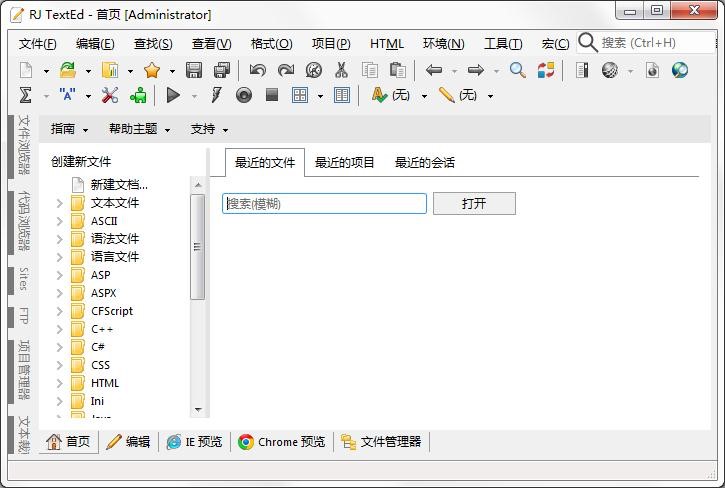Image resolution: width=725 pixels, height=488 pixels.
Task: Click the Favorites star icon
Action: [x=152, y=70]
